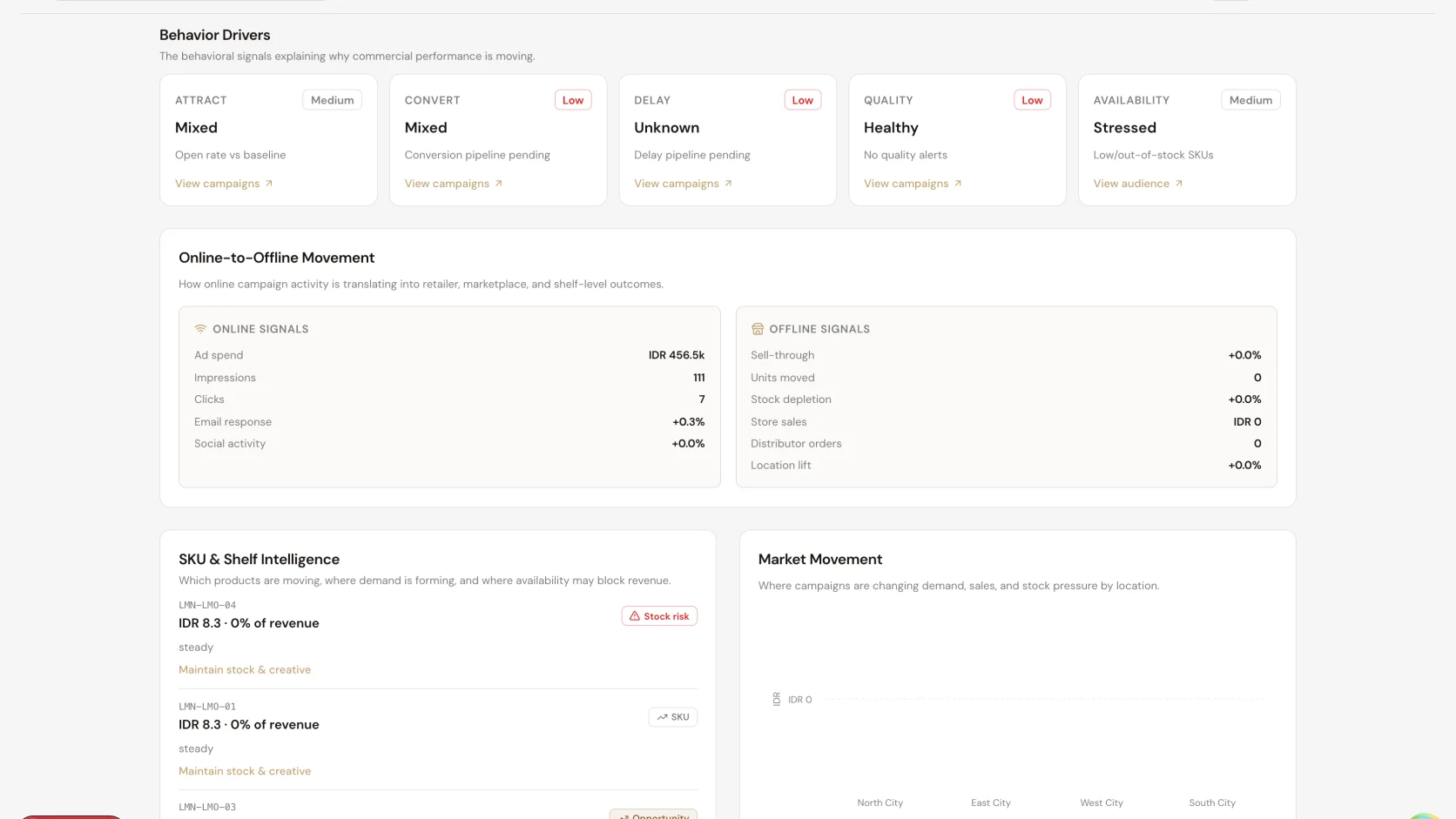Select the Impressions value 111
The height and width of the screenshot is (819, 1456).
699,378
